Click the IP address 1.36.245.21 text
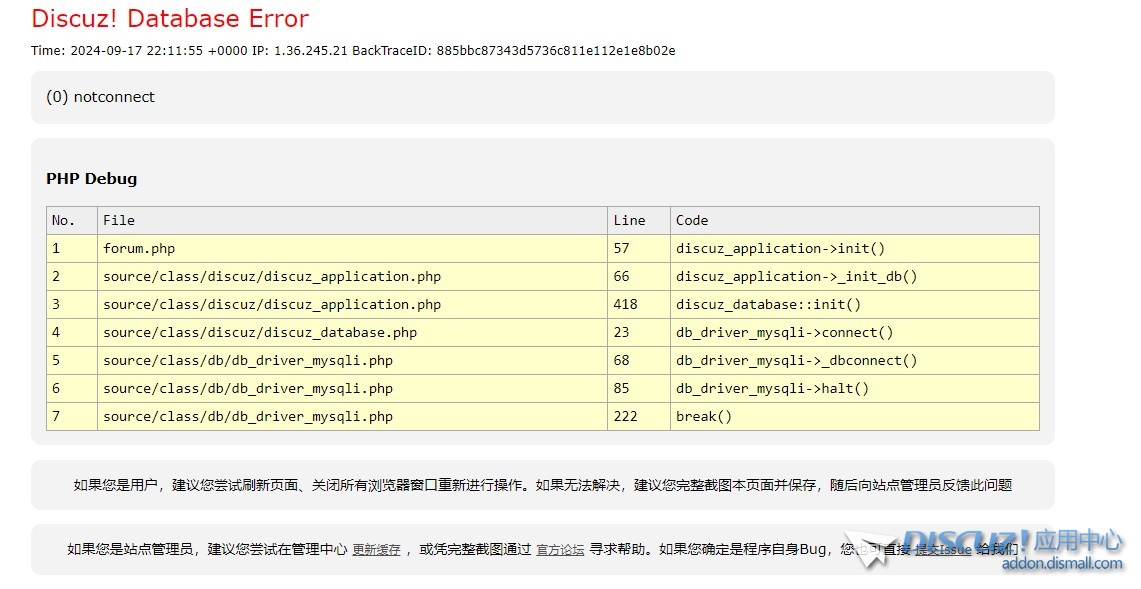 310,50
